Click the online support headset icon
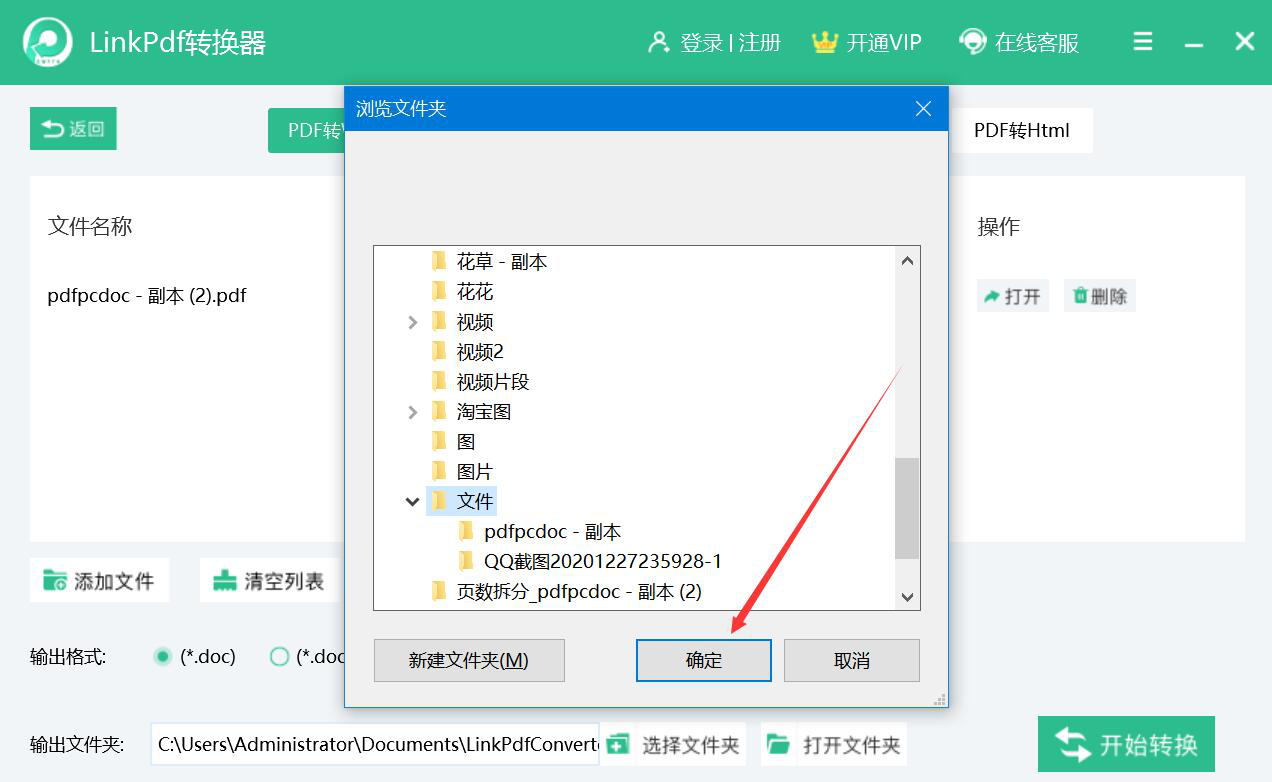 click(972, 42)
